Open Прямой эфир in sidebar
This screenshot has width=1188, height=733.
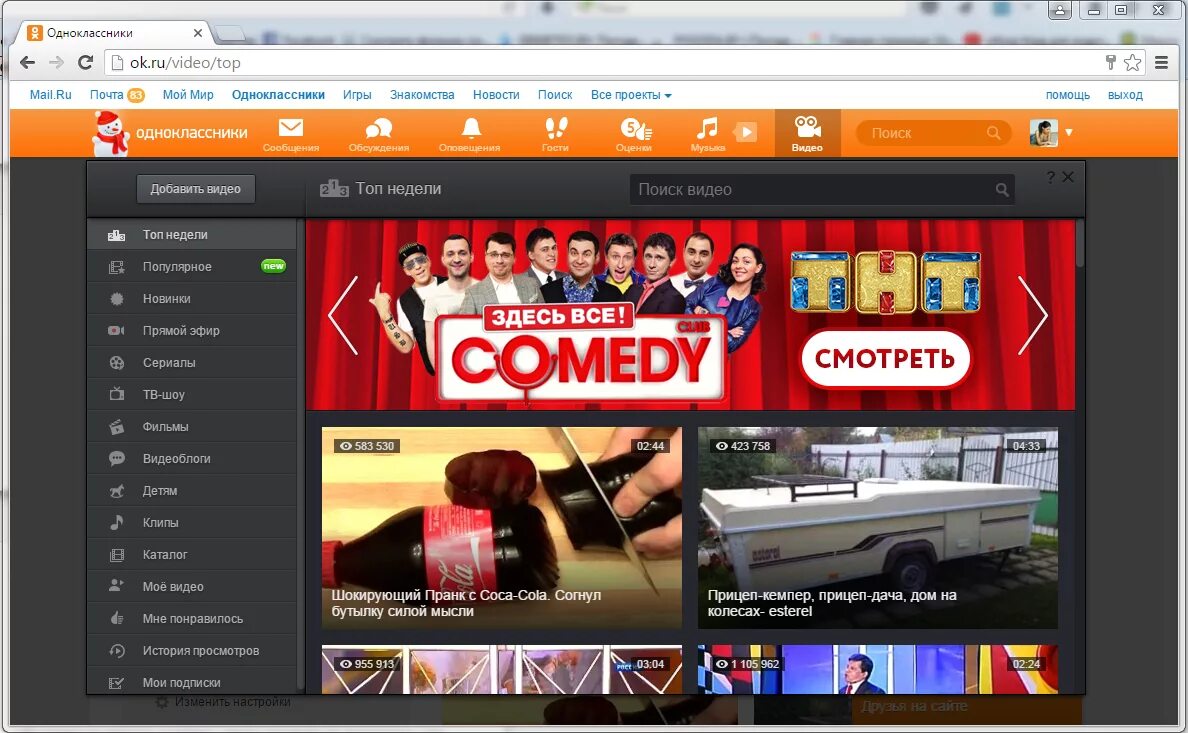point(192,330)
